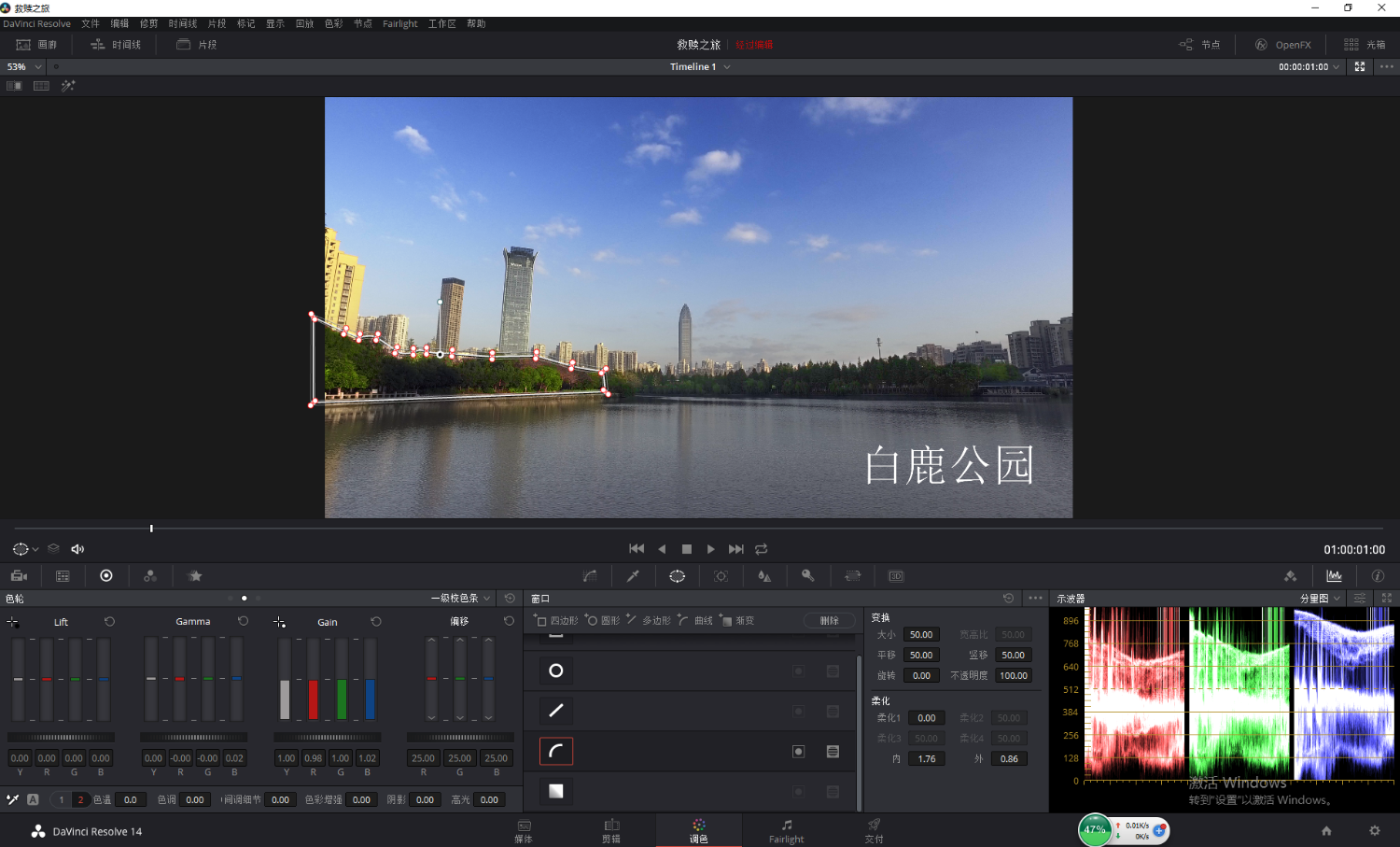Switch to color wheels page 1
Viewport: 1400px width, 847px height.
(62, 799)
